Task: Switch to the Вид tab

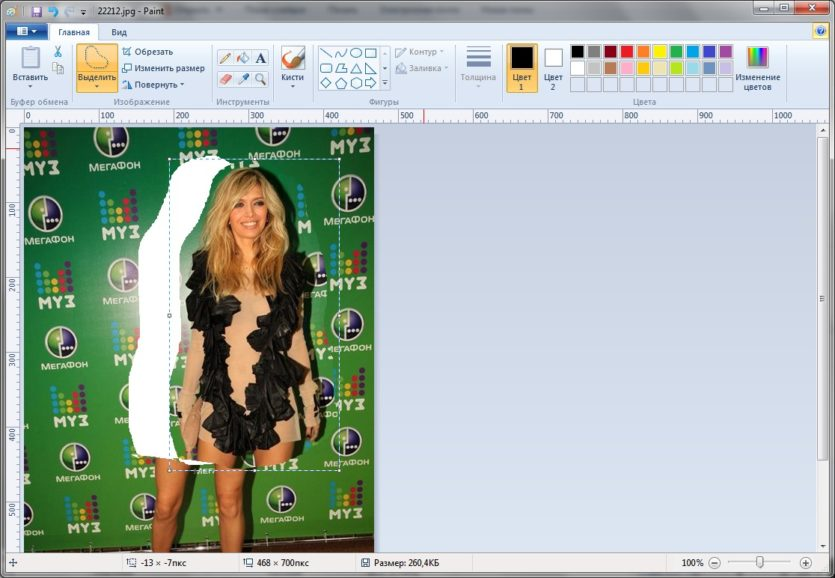Action: (118, 32)
